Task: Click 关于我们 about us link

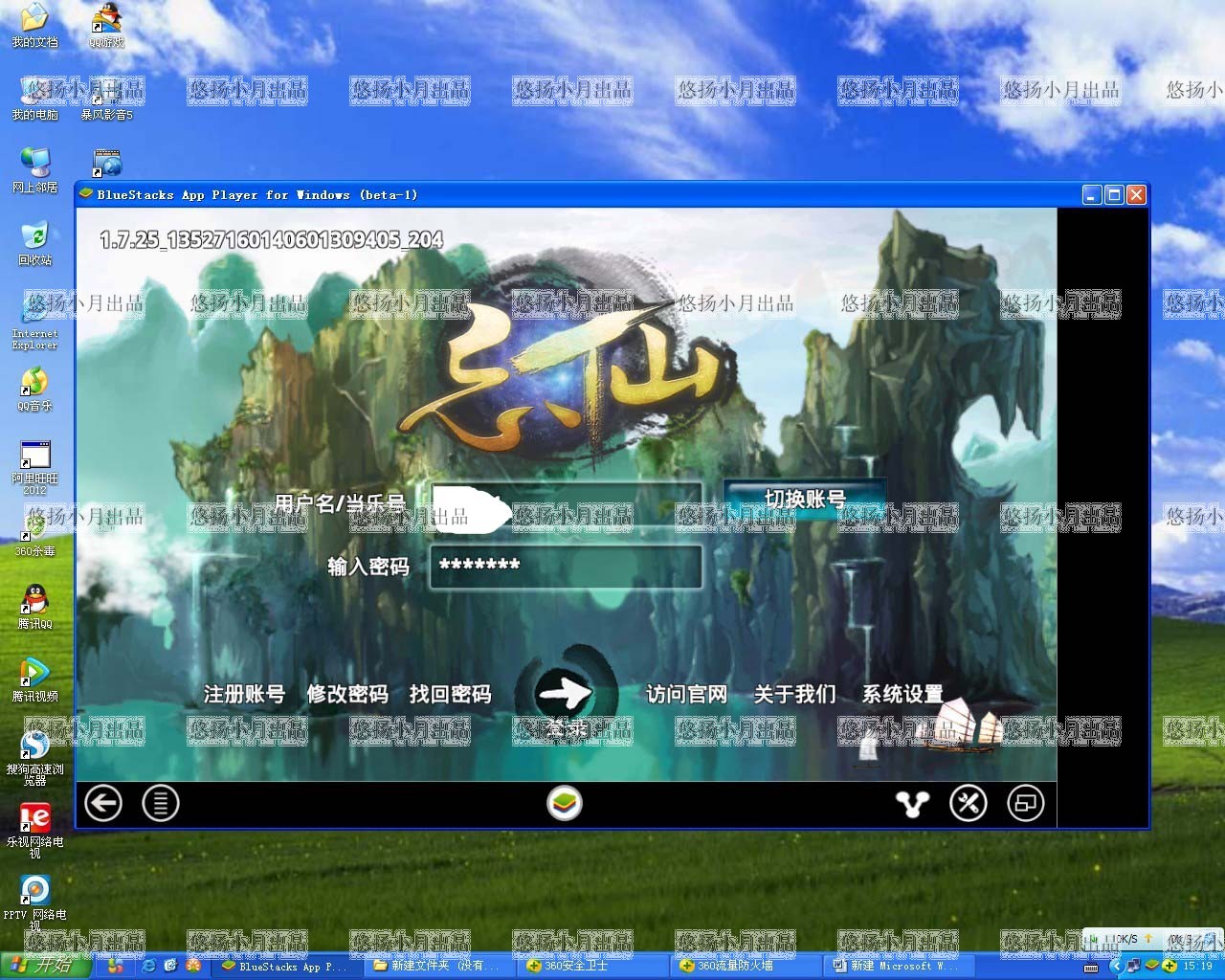Action: 795,695
